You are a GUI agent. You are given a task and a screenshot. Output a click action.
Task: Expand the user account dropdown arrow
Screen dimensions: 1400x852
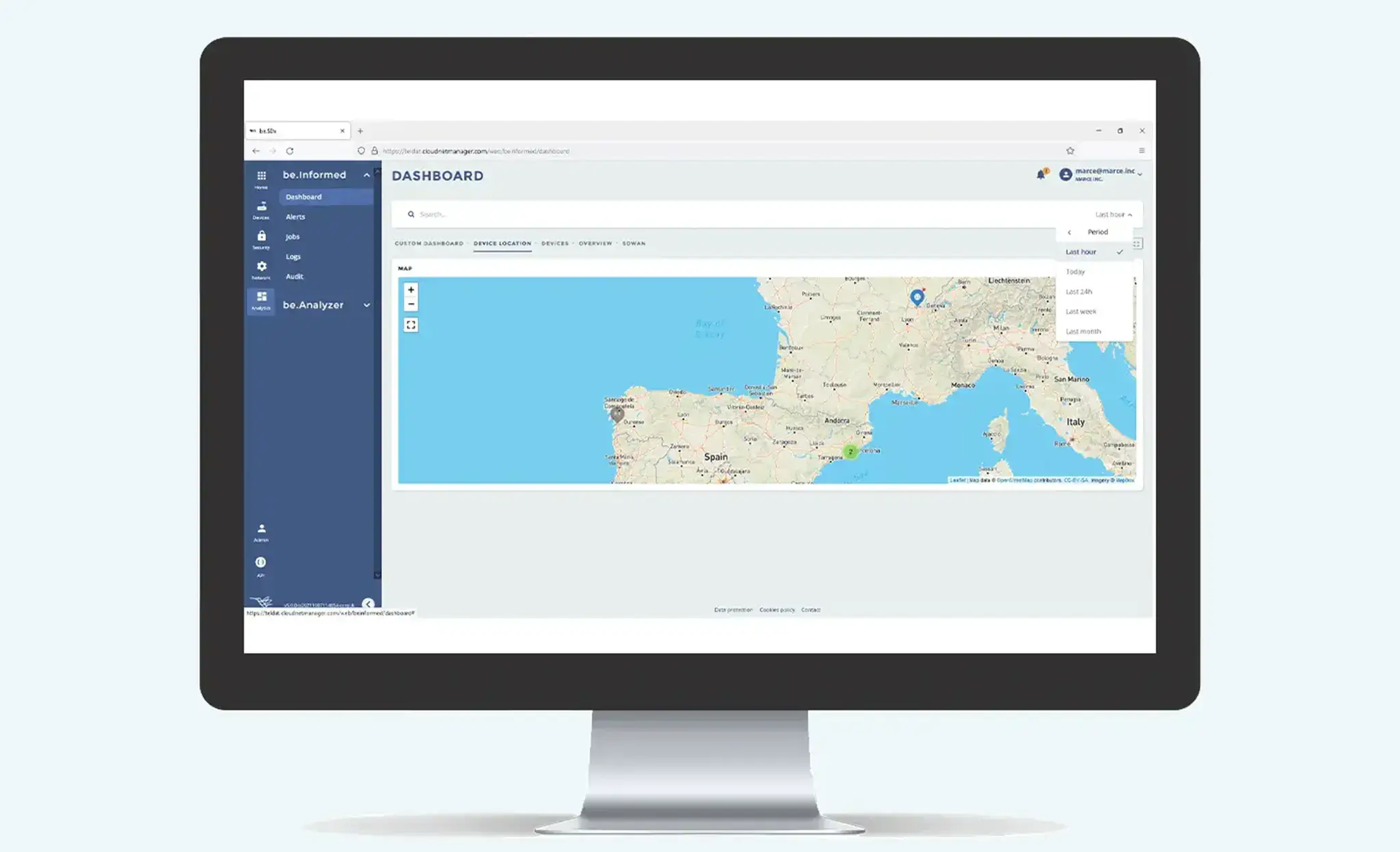click(x=1140, y=174)
